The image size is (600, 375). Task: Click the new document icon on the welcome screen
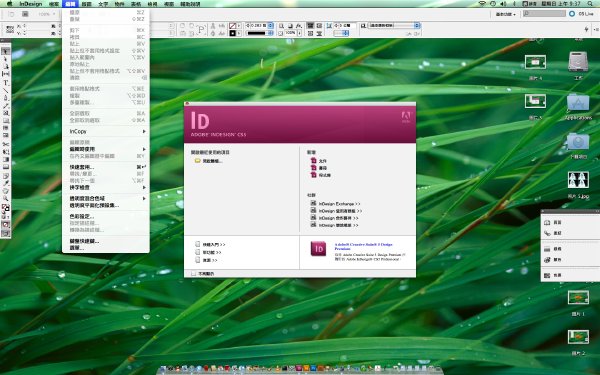pyautogui.click(x=314, y=161)
